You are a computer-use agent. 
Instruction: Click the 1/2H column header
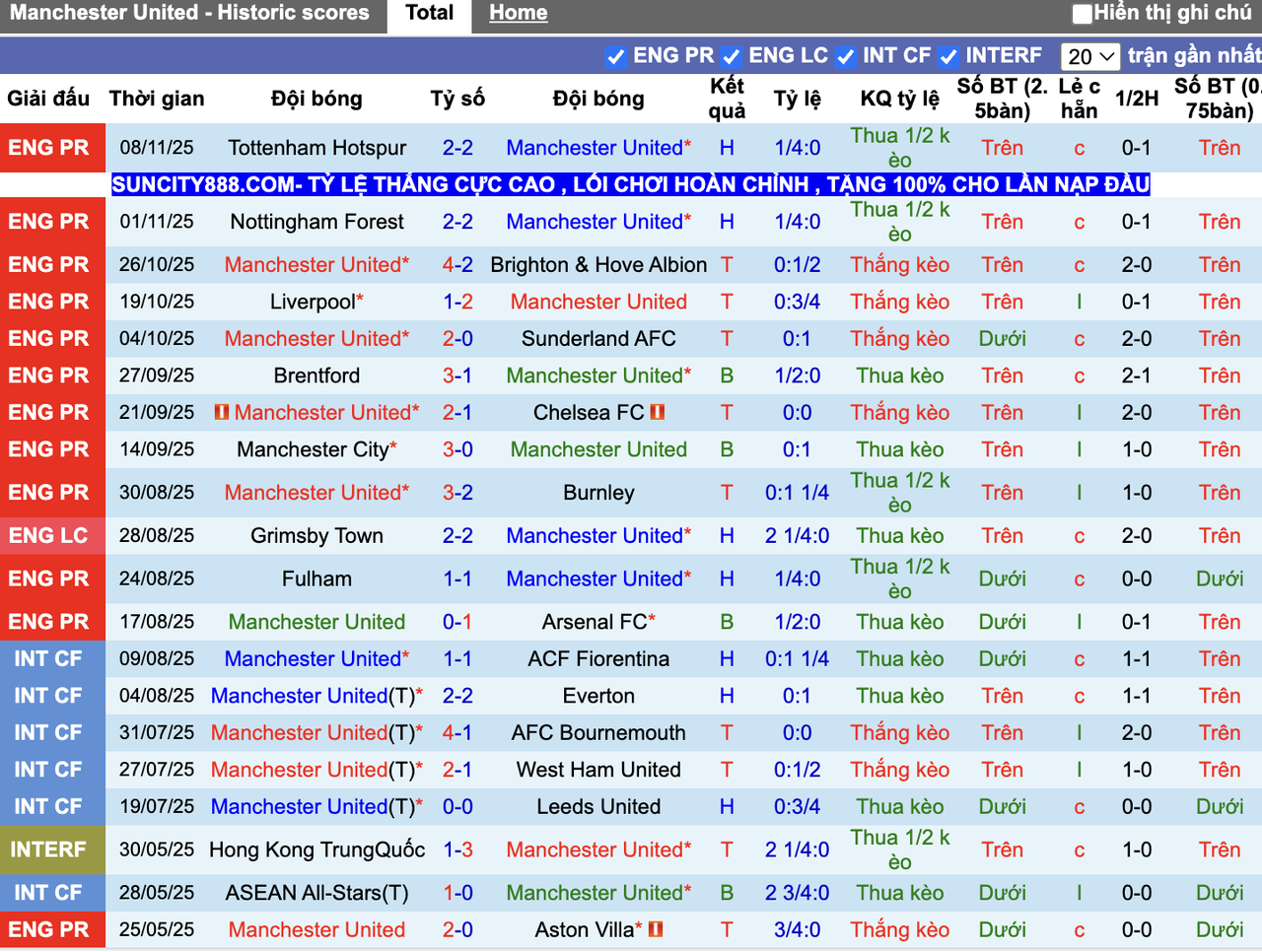pyautogui.click(x=1137, y=99)
